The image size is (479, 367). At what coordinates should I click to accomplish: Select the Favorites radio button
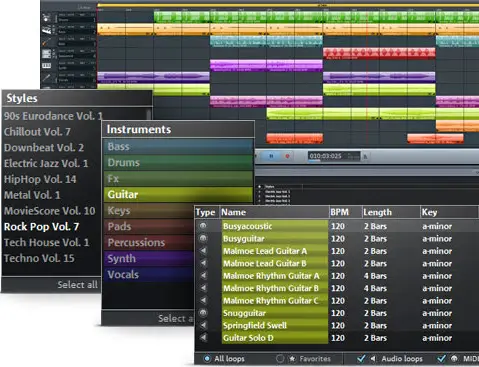(280, 359)
